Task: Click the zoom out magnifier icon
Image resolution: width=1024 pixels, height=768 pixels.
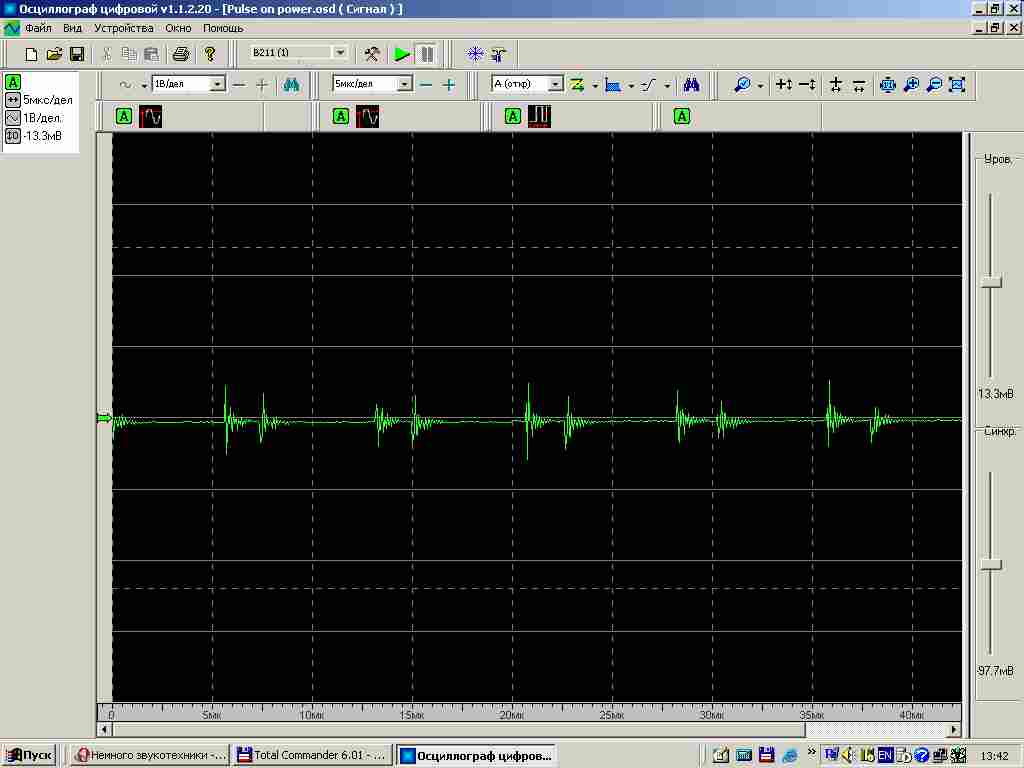Action: (934, 85)
